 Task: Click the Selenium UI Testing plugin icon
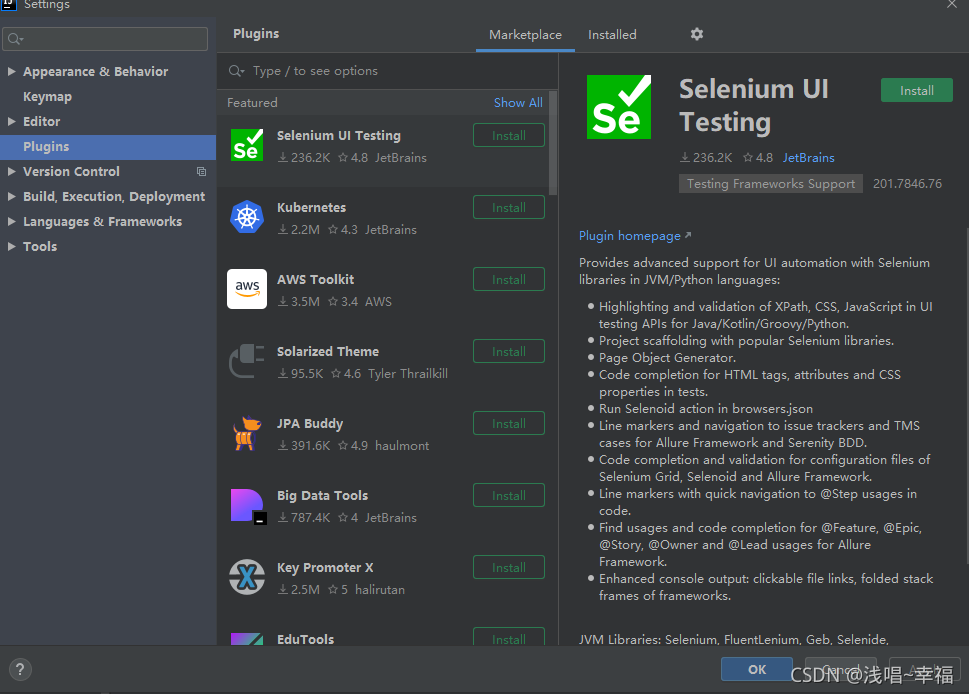246,145
